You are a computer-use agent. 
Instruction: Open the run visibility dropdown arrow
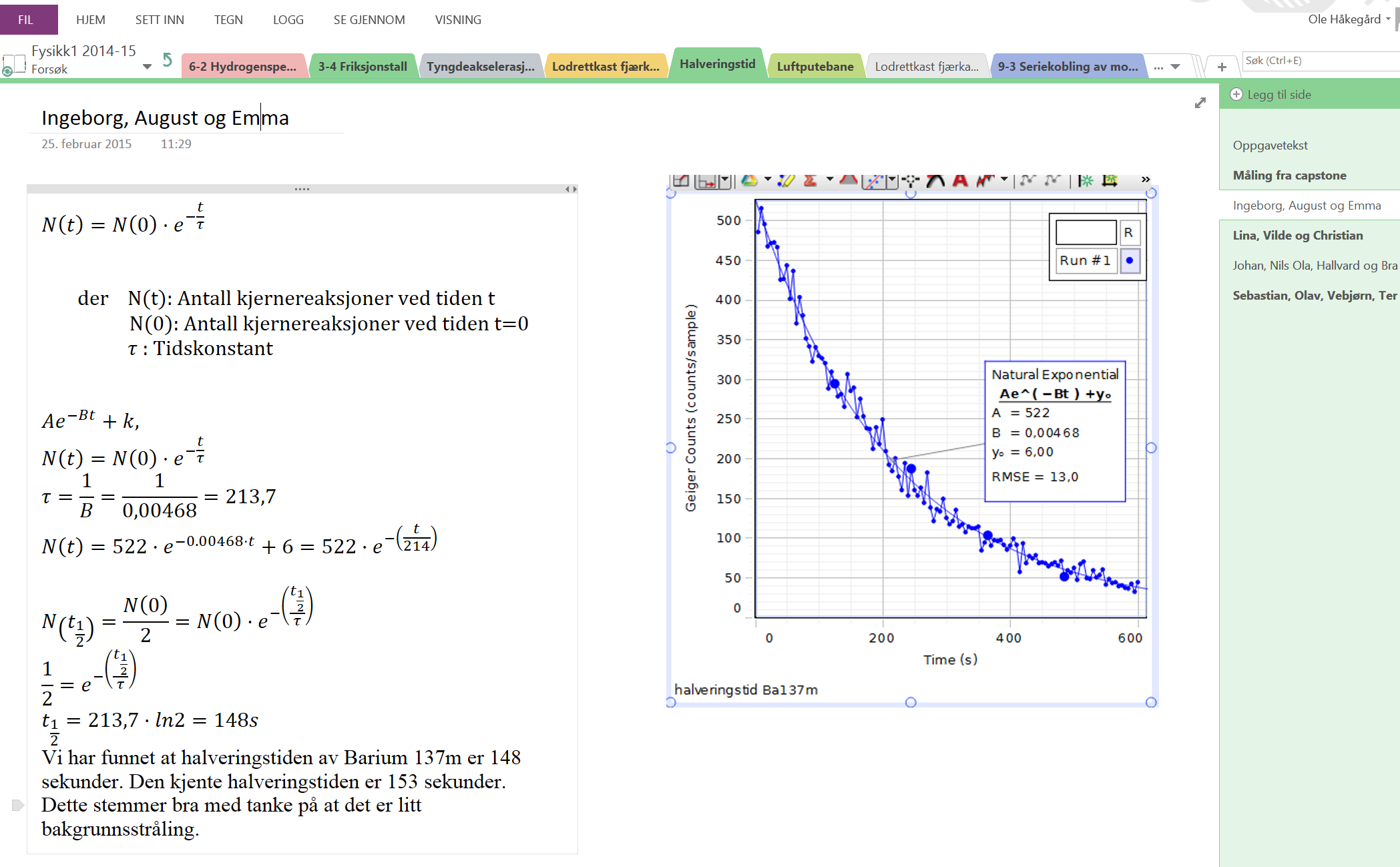[767, 180]
